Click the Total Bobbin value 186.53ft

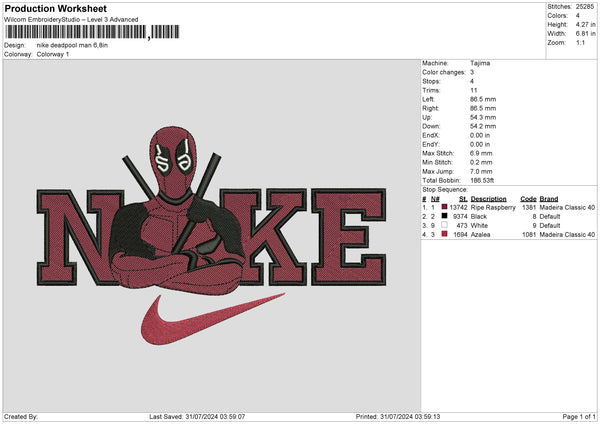(482, 180)
